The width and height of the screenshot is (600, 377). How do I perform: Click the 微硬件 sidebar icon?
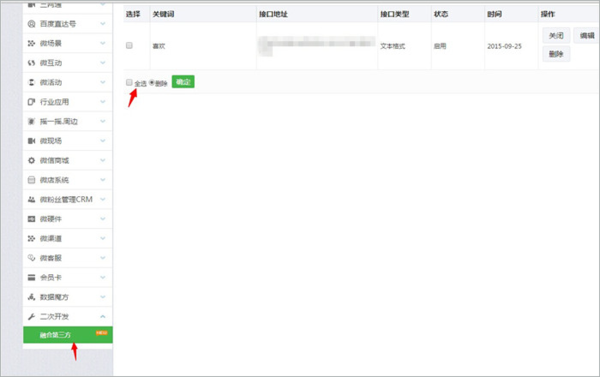coord(31,219)
